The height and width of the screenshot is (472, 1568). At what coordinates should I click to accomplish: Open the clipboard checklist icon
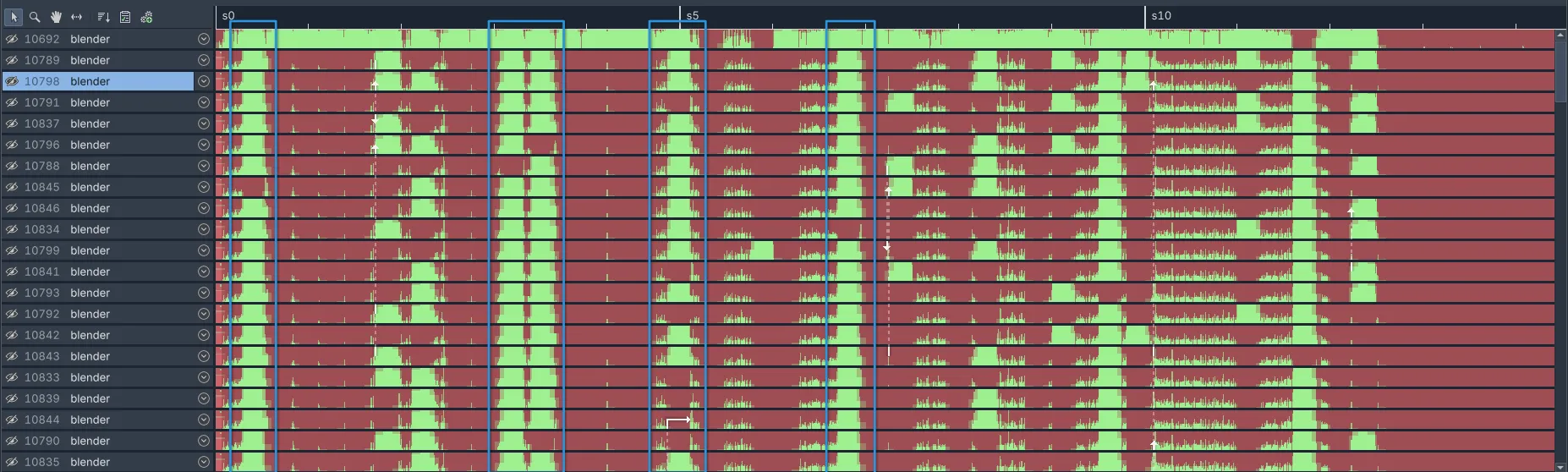125,17
